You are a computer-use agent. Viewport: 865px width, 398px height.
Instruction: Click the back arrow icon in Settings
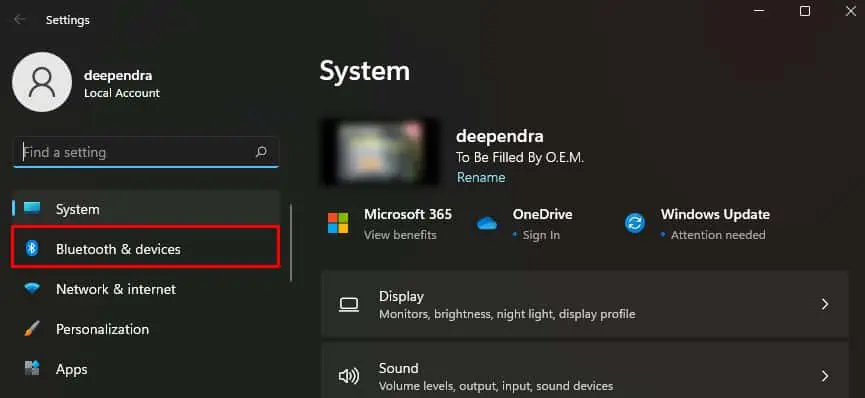20,20
